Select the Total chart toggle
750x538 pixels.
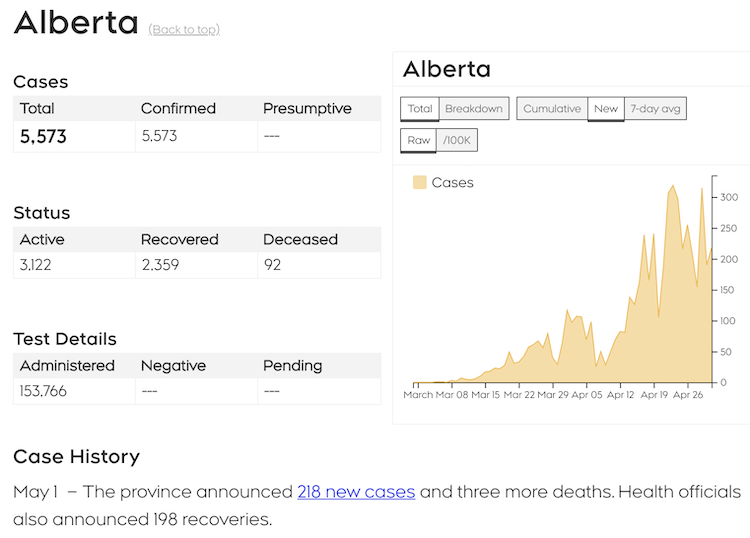420,108
